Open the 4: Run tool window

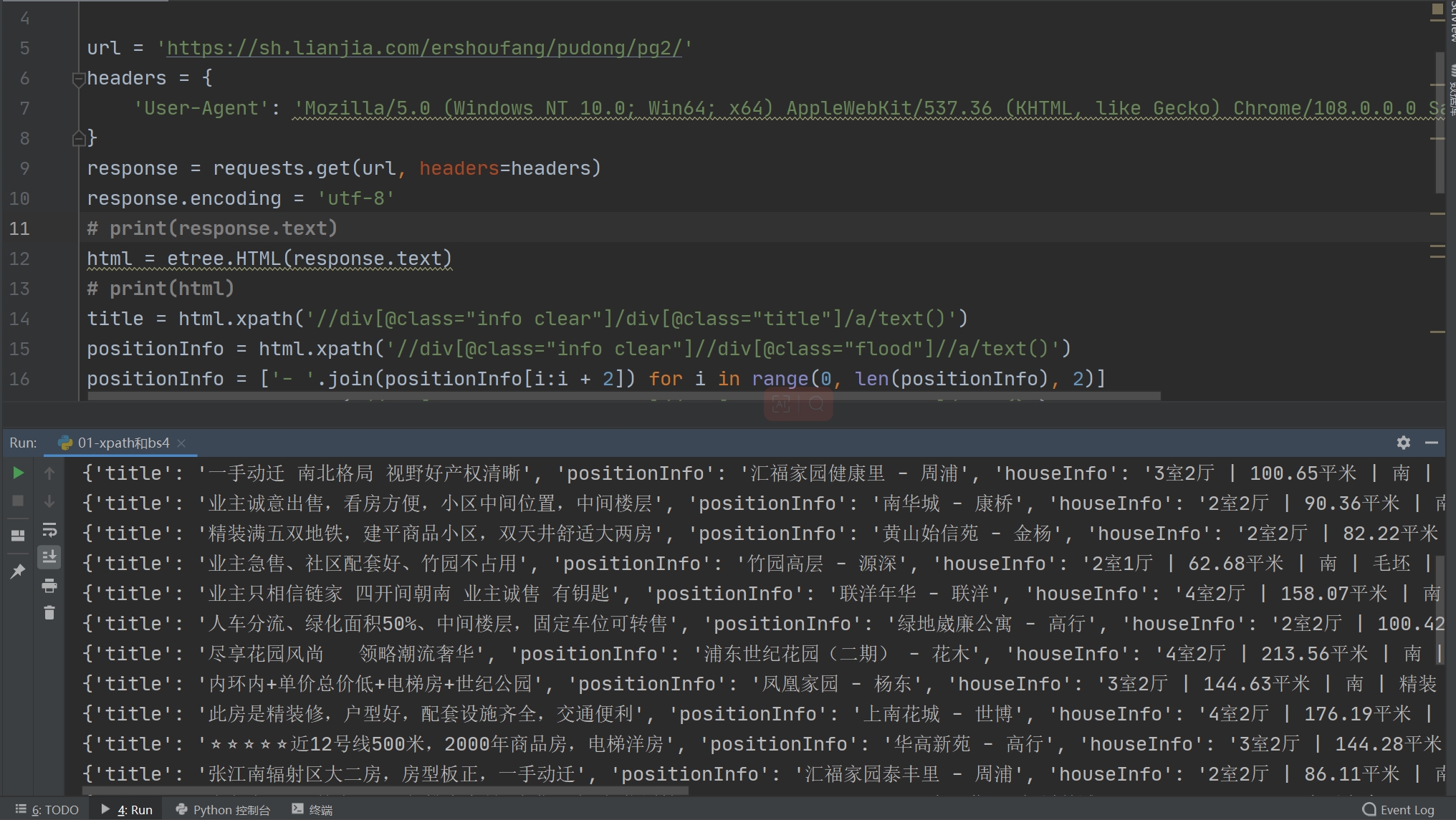pyautogui.click(x=127, y=809)
